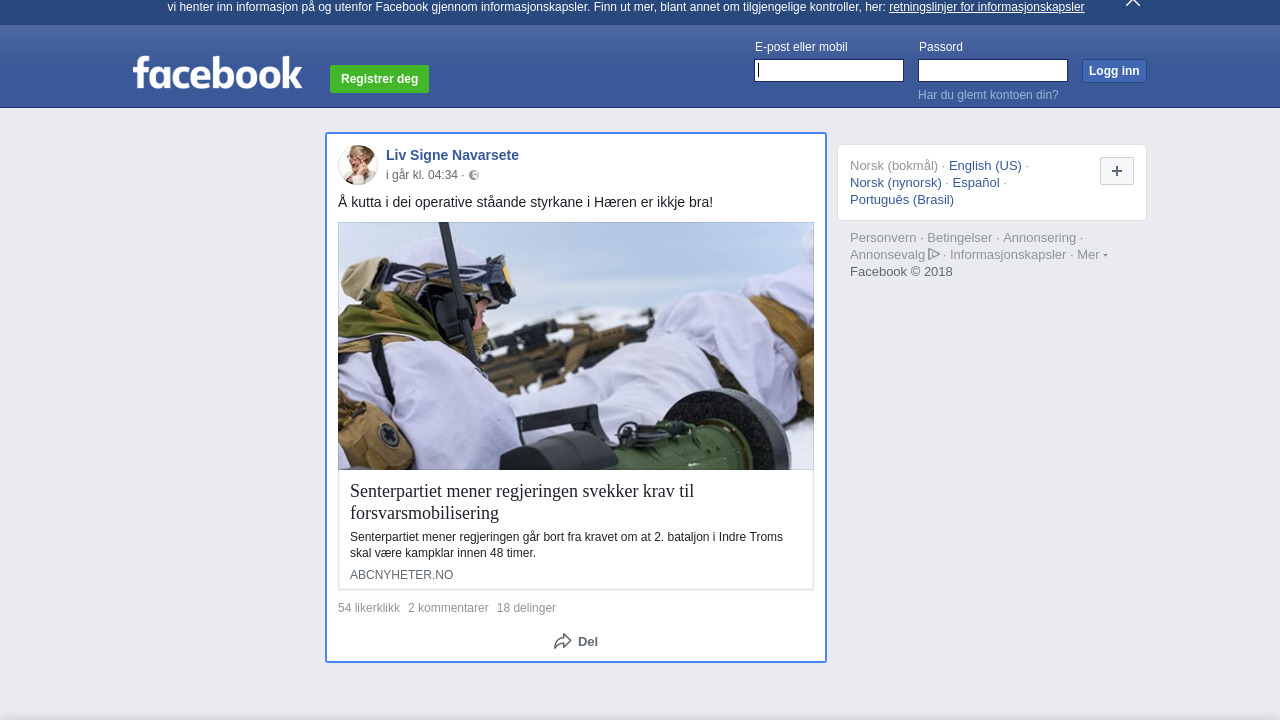Open the Informasjonskapsler footer link

[x=1008, y=255]
